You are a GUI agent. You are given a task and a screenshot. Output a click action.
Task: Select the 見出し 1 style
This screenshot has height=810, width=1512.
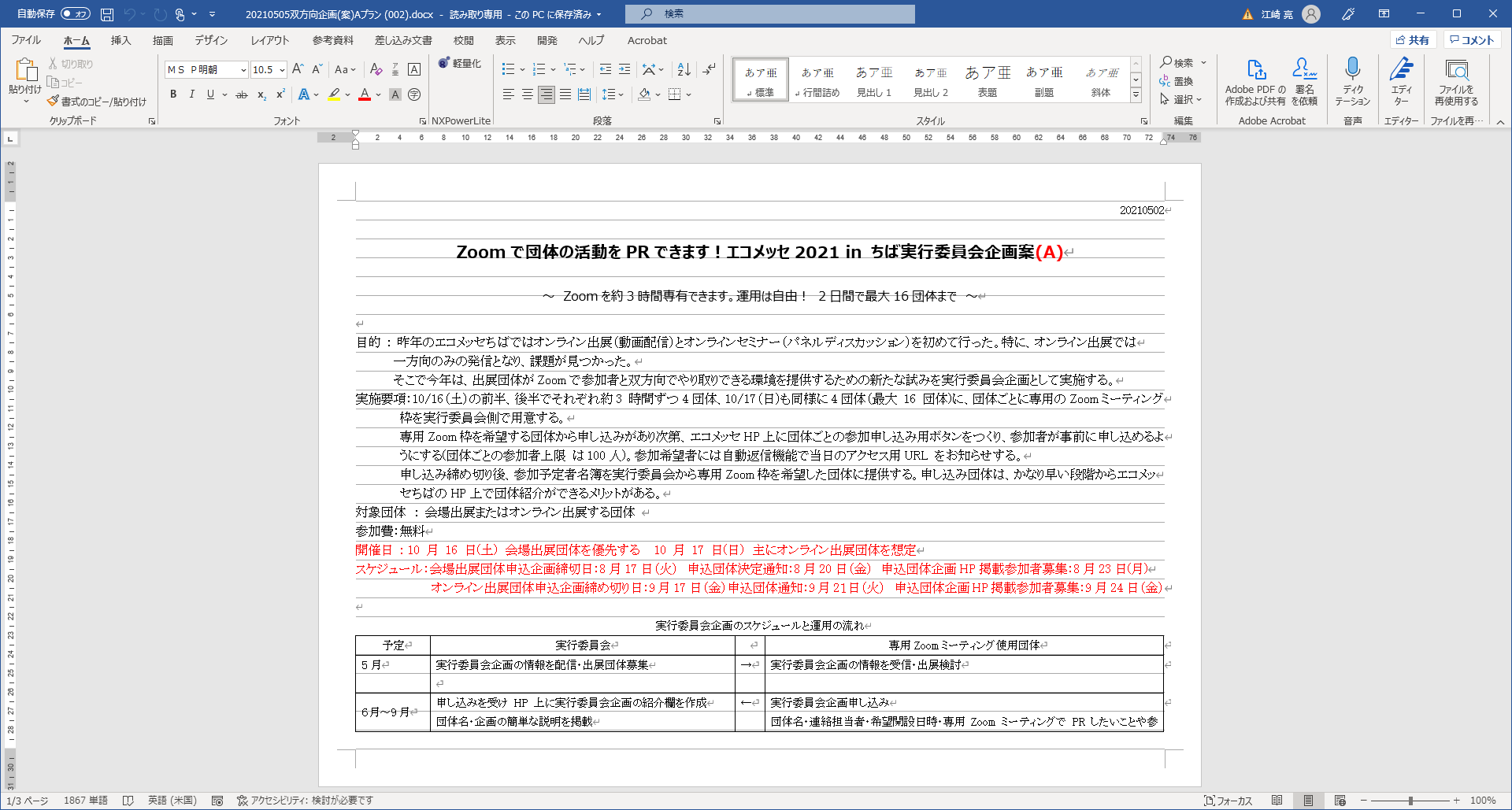(874, 81)
